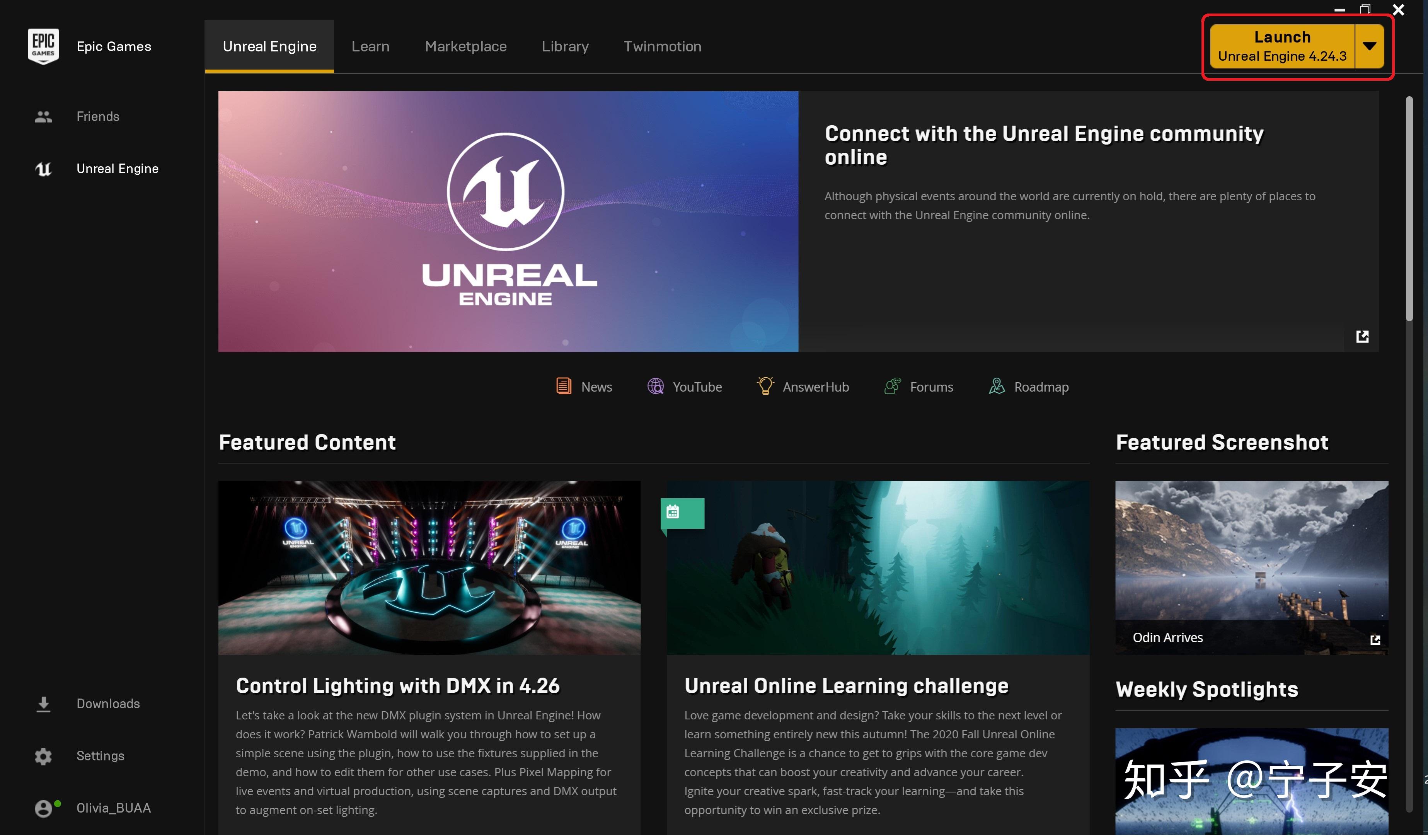Viewport: 1428px width, 840px height.
Task: Select Unreal Engine in the sidebar
Action: click(117, 168)
